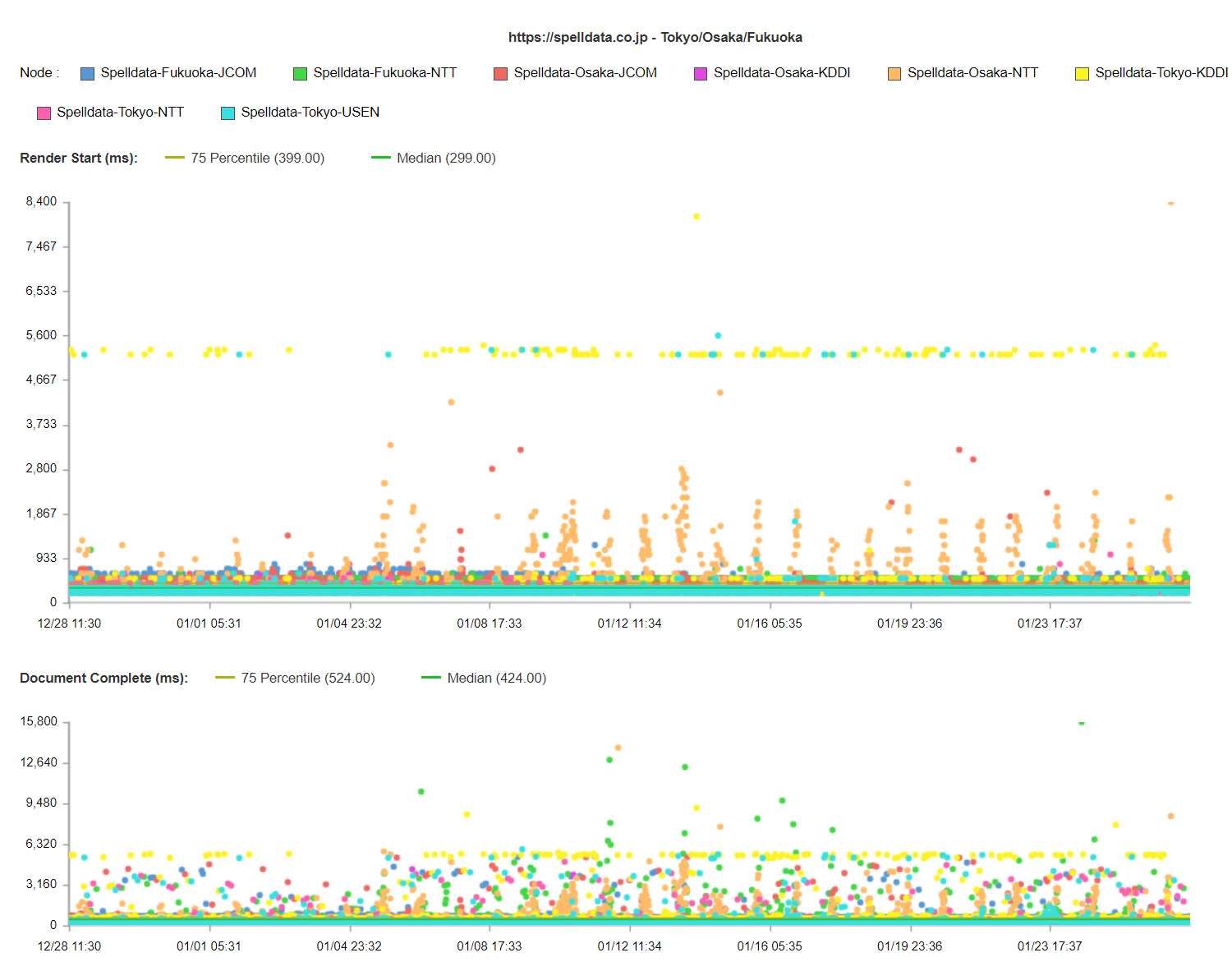Image resolution: width=1232 pixels, height=971 pixels.
Task: Click the https://spelldata.co.jp chart title
Action: 655,38
